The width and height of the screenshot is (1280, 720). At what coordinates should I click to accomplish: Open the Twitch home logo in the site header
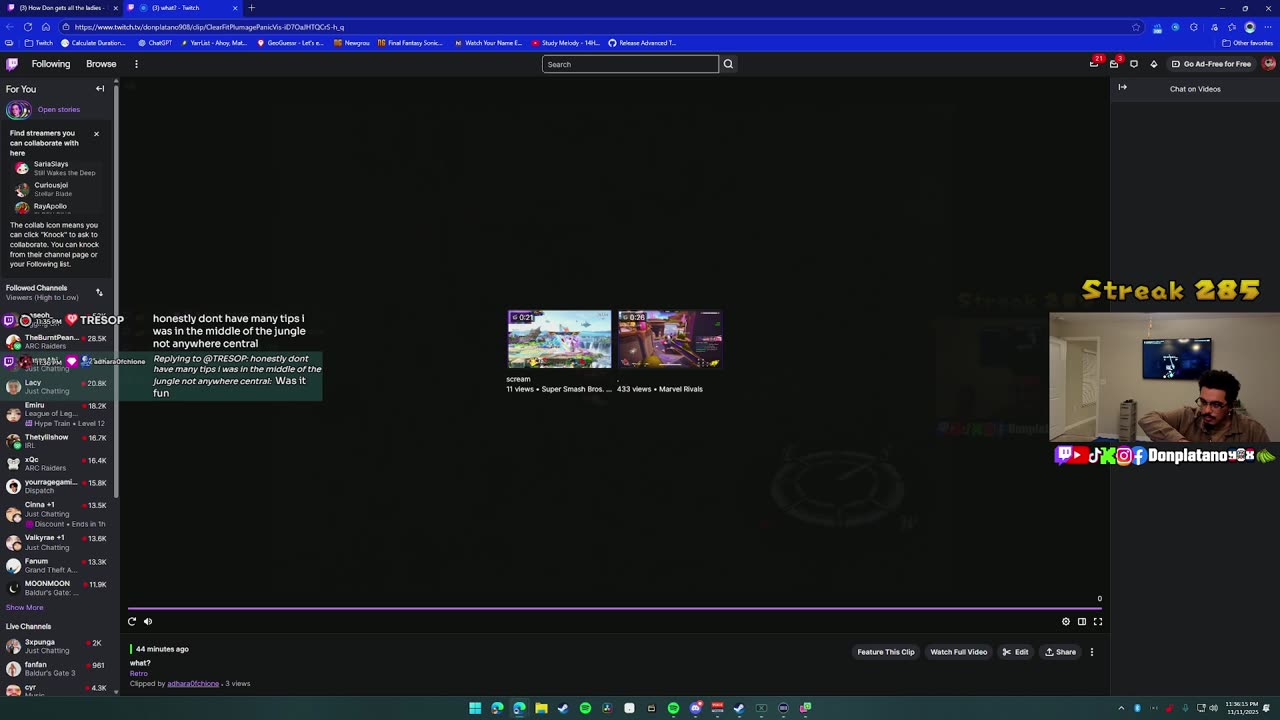pos(12,64)
